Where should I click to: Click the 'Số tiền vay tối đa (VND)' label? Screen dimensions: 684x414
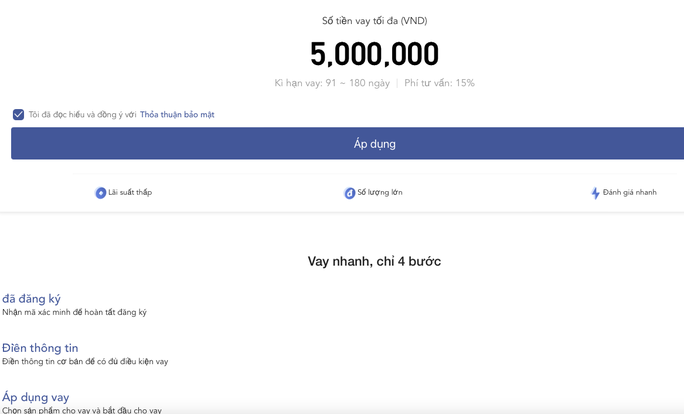click(374, 21)
